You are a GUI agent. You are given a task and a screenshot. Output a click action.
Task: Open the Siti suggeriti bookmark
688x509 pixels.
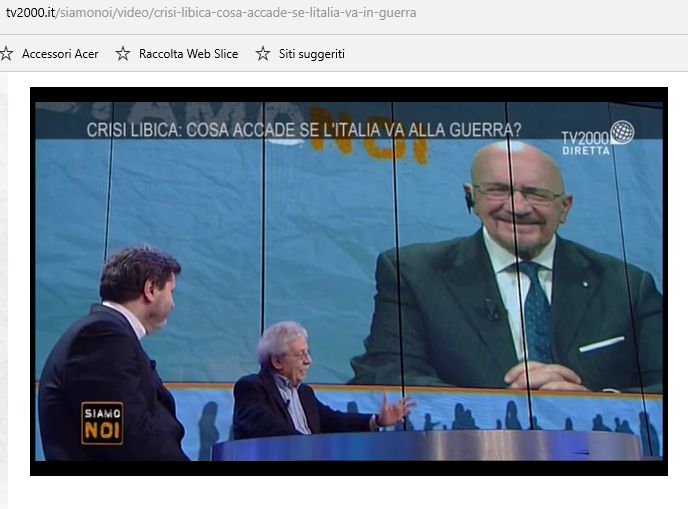tap(312, 54)
